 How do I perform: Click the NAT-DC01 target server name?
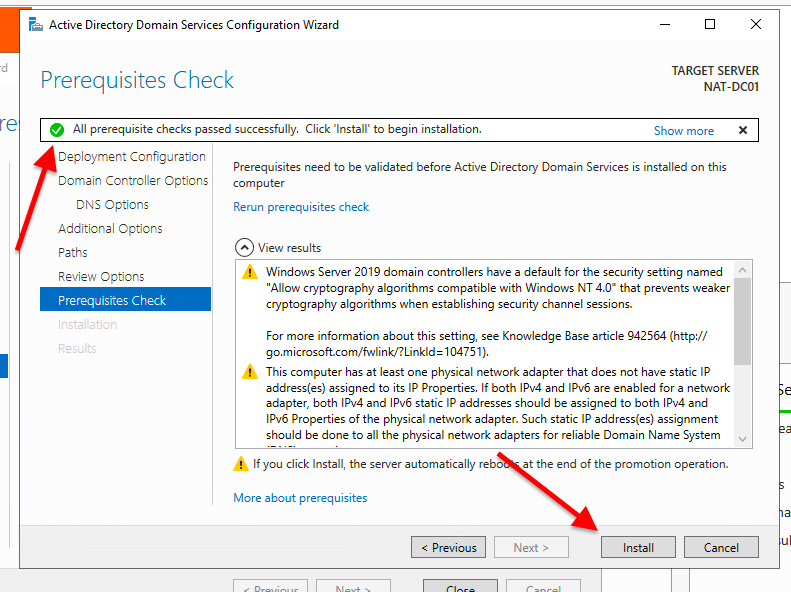[731, 87]
